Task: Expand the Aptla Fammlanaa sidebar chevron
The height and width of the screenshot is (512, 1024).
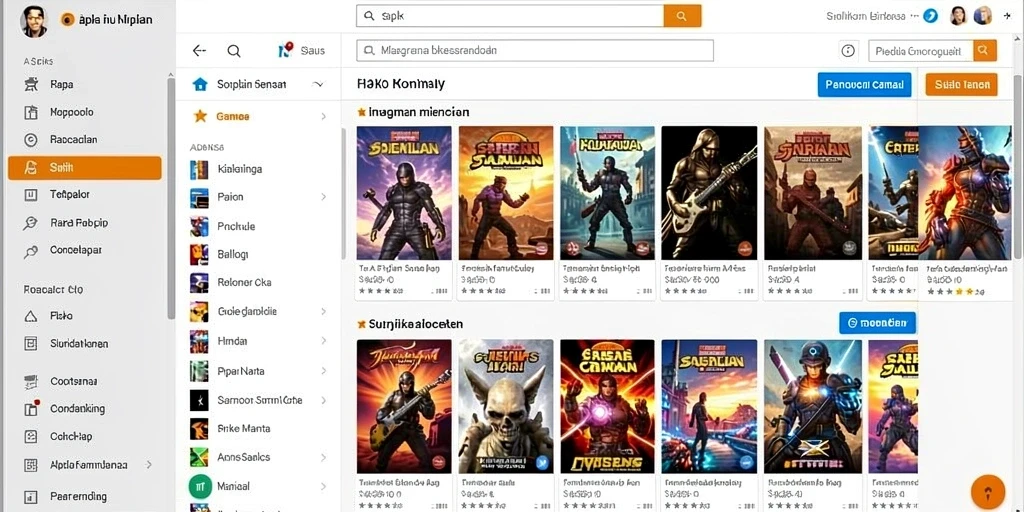Action: pyautogui.click(x=149, y=465)
